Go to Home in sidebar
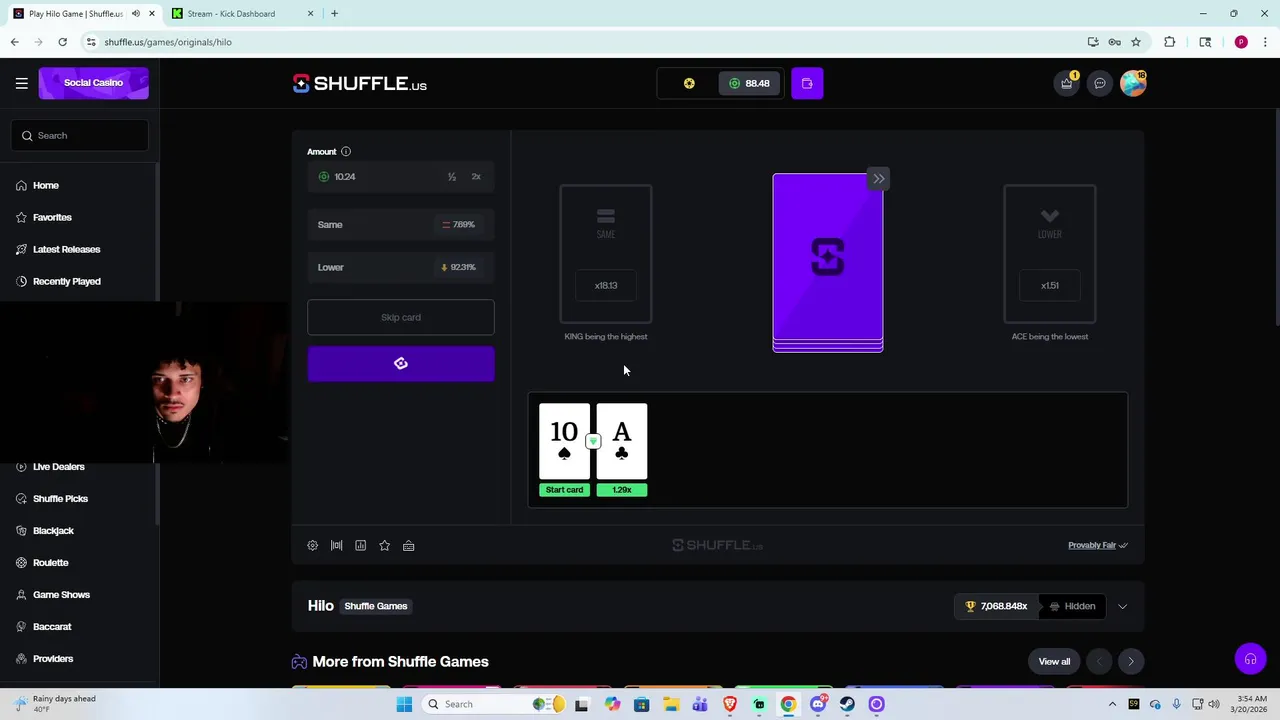This screenshot has height=720, width=1280. point(46,185)
